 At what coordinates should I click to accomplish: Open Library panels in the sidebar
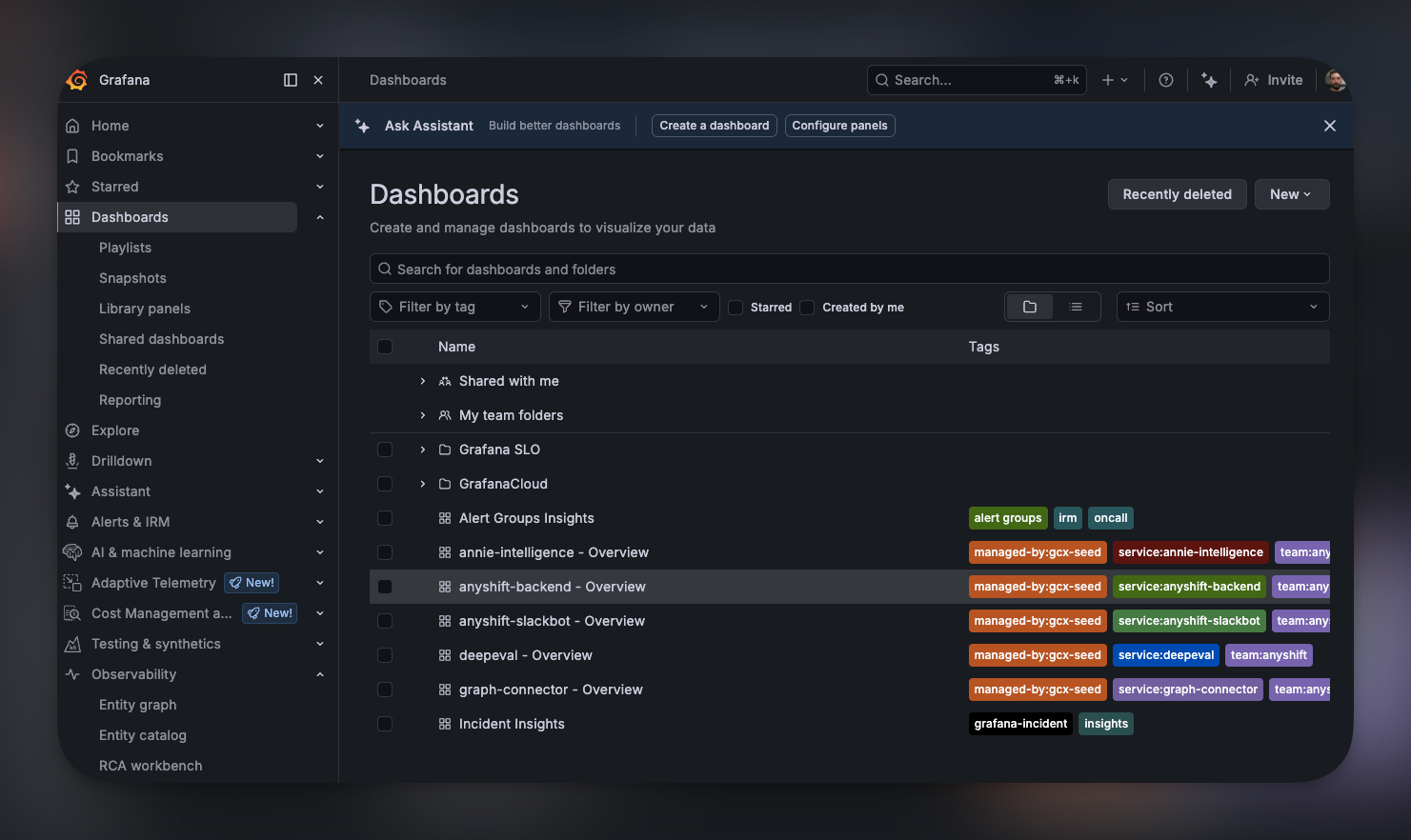coord(145,309)
